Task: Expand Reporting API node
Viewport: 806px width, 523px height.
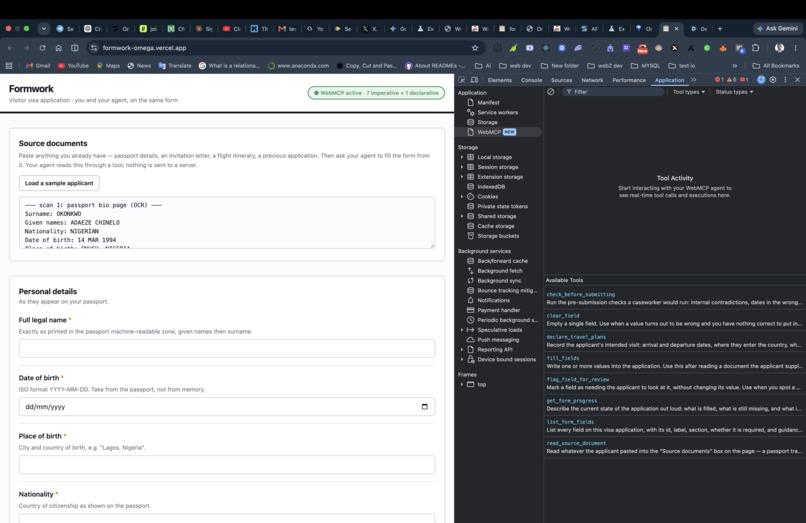Action: pyautogui.click(x=461, y=349)
